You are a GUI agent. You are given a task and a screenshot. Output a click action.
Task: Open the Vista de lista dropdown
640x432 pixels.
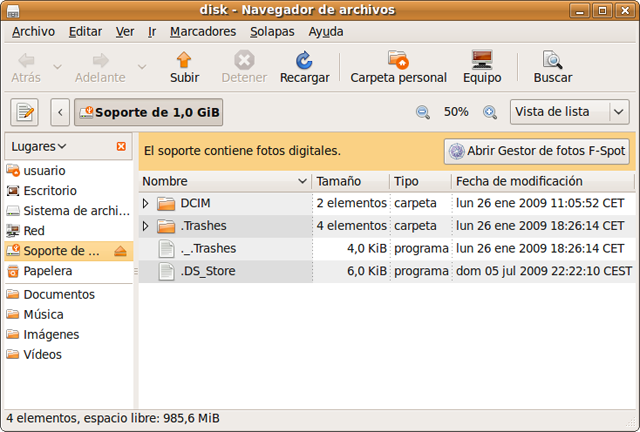point(568,112)
